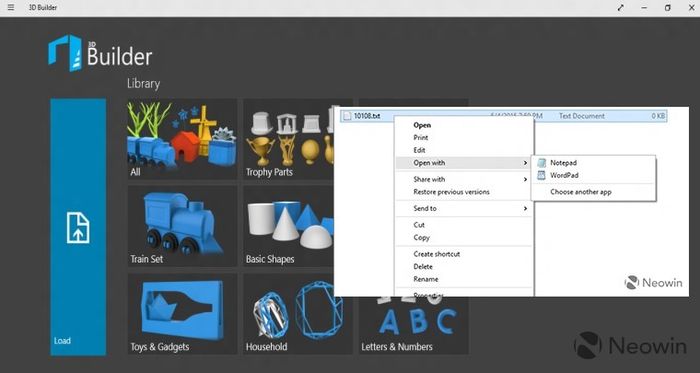Click the 3D Builder logo
Image resolution: width=700 pixels, height=373 pixels.
point(100,53)
